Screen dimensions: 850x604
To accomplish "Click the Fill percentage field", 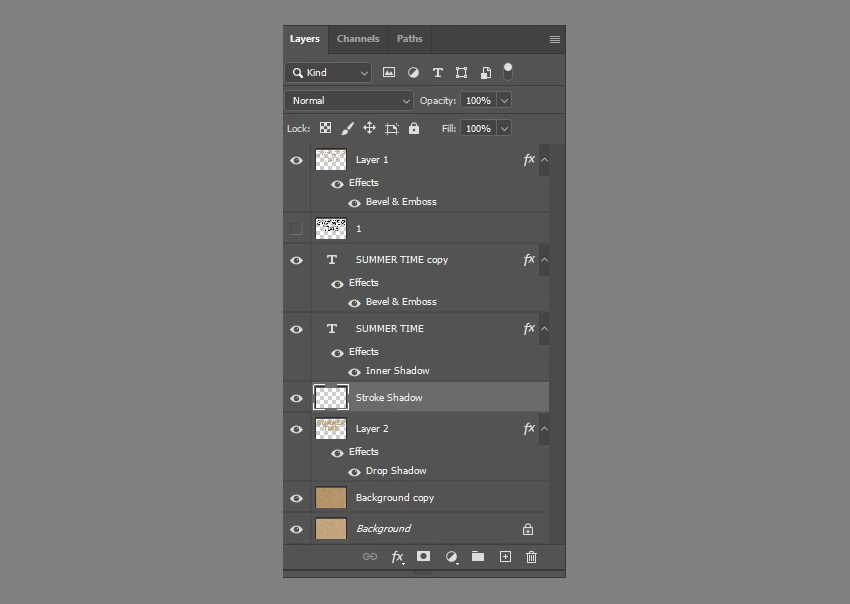I will click(x=478, y=129).
